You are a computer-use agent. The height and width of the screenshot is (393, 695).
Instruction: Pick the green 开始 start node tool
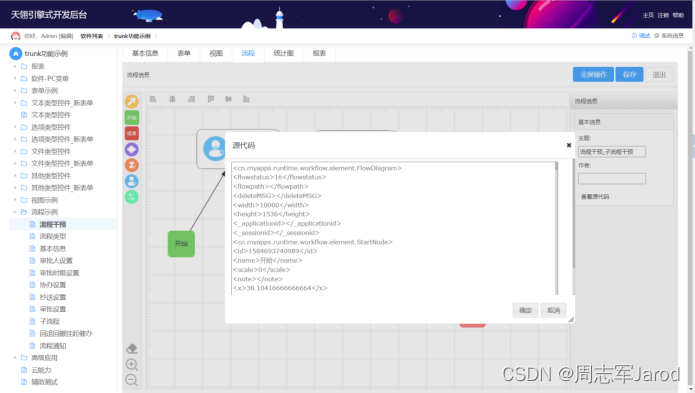132,117
